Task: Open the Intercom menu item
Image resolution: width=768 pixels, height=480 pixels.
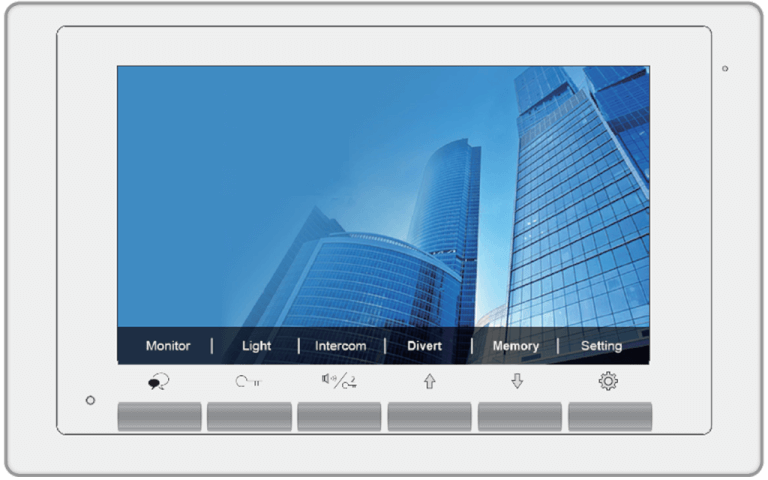Action: 340,346
